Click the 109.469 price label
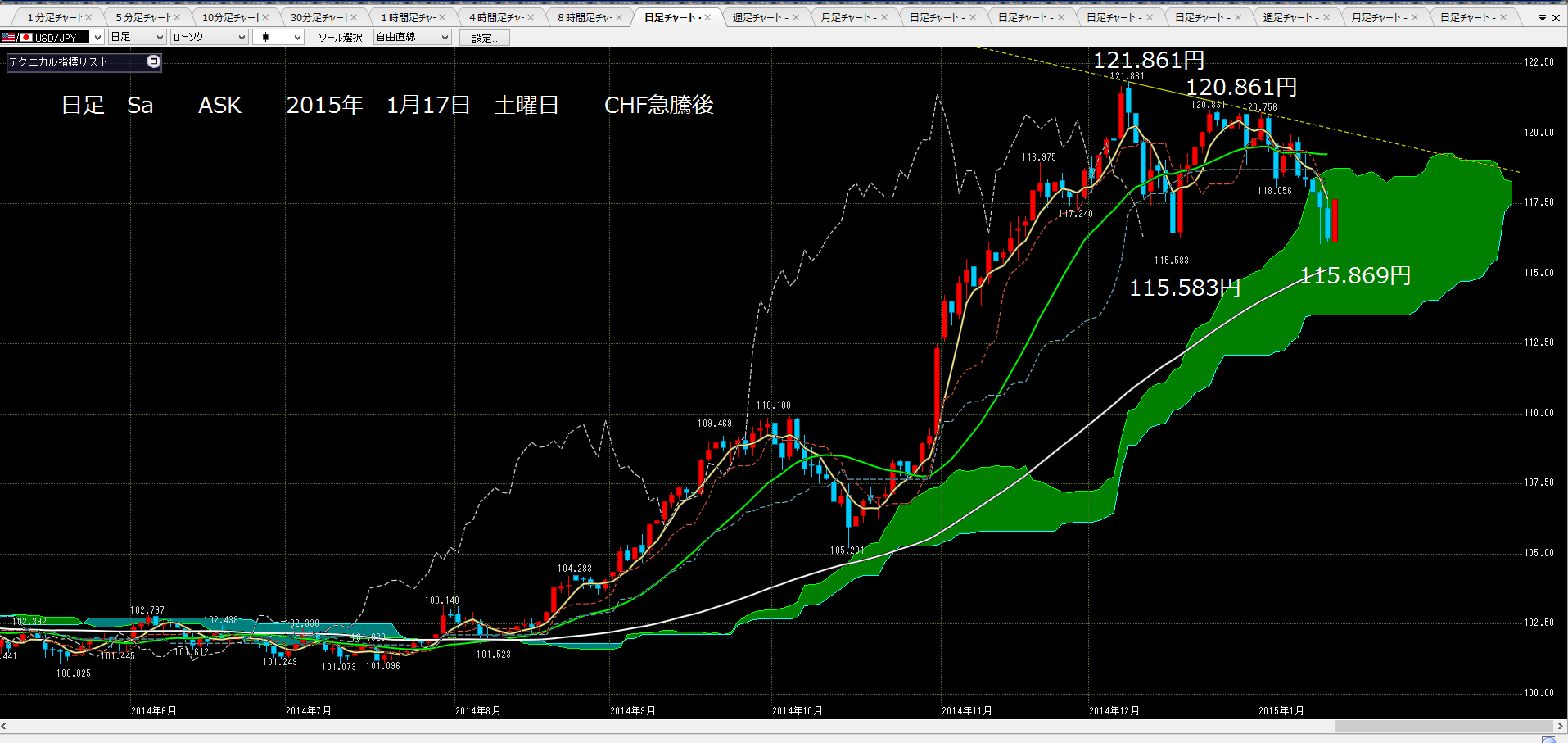The height and width of the screenshot is (743, 1568). tap(715, 424)
